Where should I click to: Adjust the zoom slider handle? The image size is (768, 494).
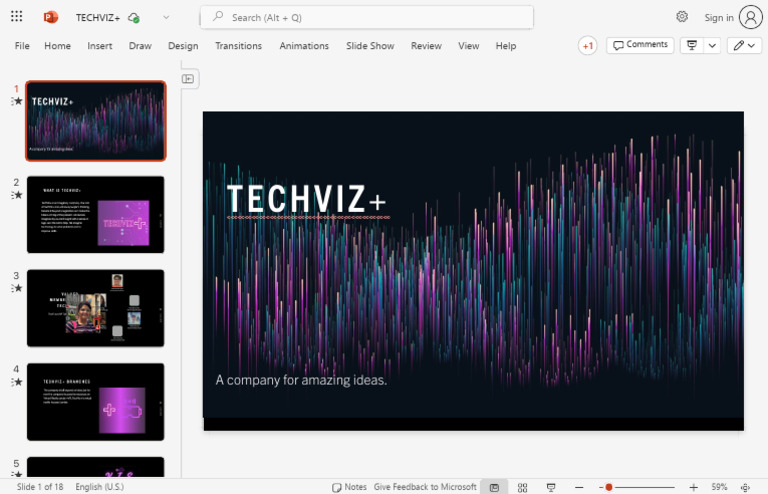(608, 487)
